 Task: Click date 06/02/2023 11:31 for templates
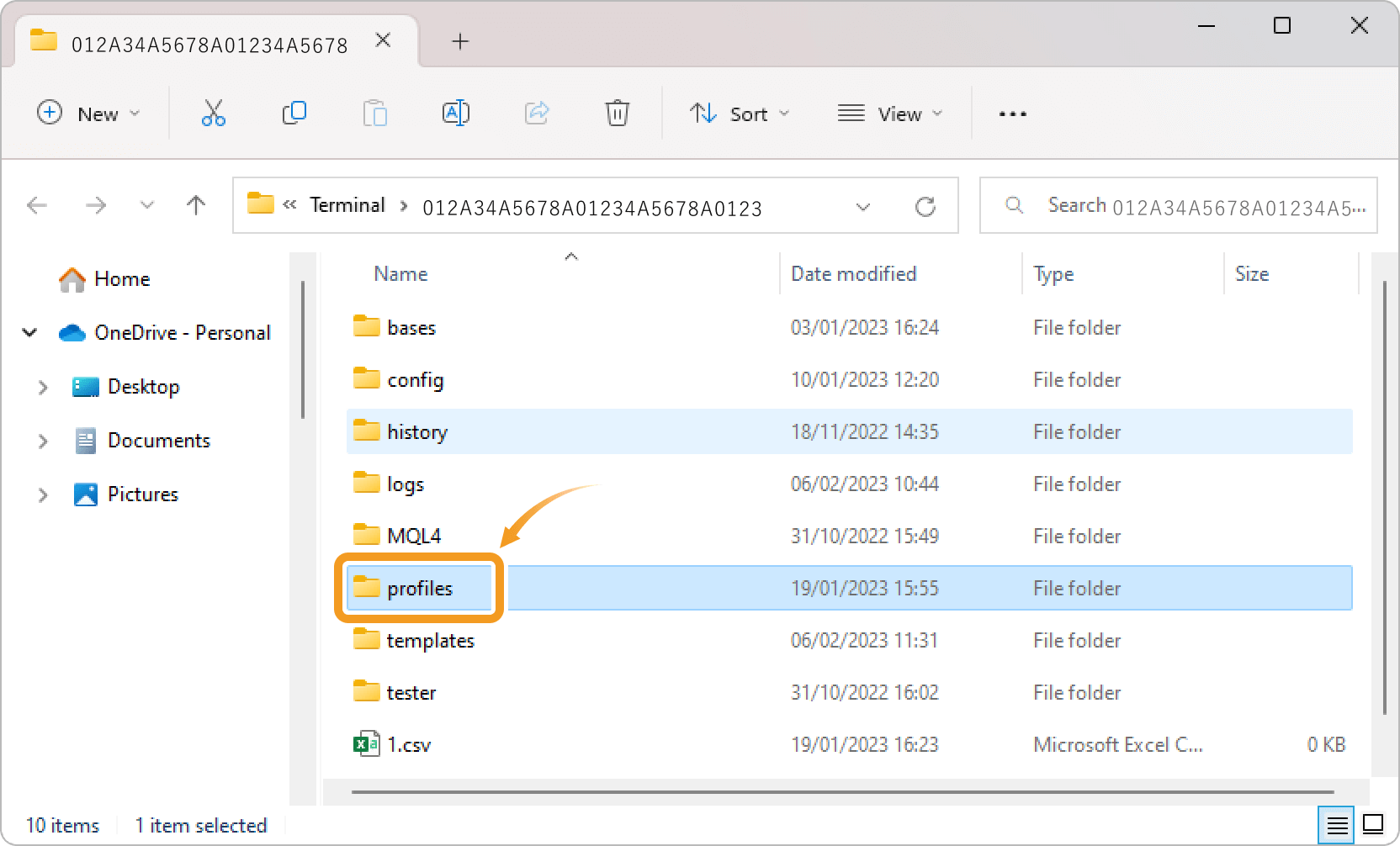tap(864, 640)
